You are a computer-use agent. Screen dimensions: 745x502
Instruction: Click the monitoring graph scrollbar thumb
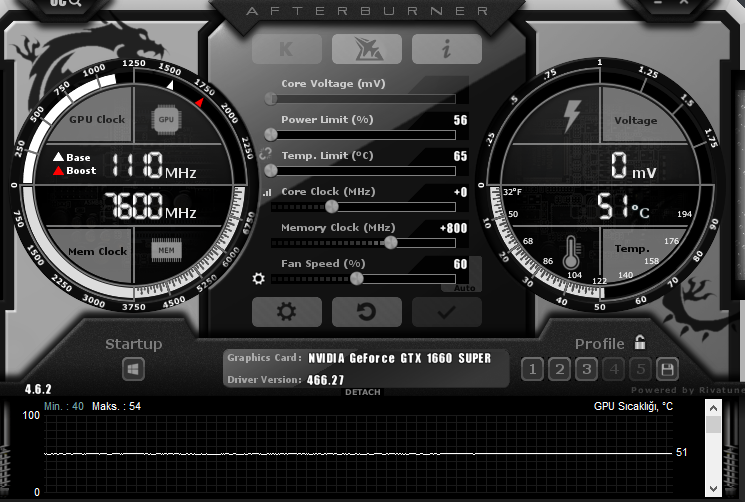click(713, 425)
